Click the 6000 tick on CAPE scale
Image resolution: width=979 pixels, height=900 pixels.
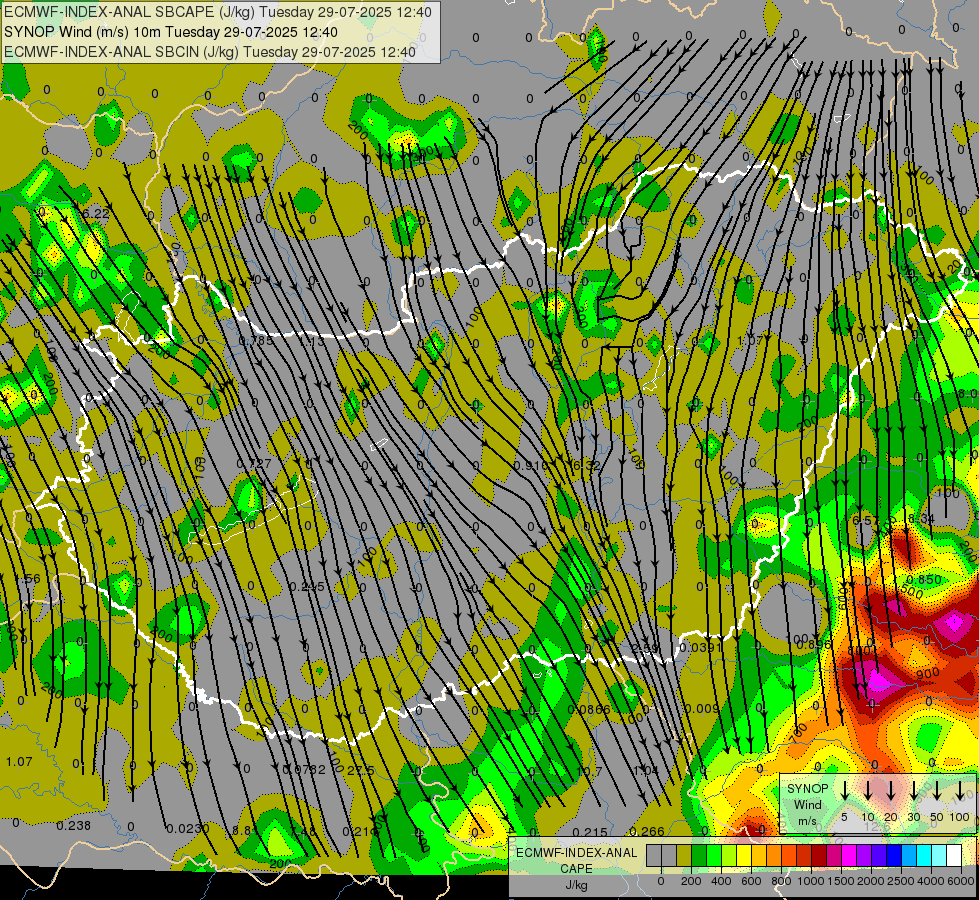[961, 881]
